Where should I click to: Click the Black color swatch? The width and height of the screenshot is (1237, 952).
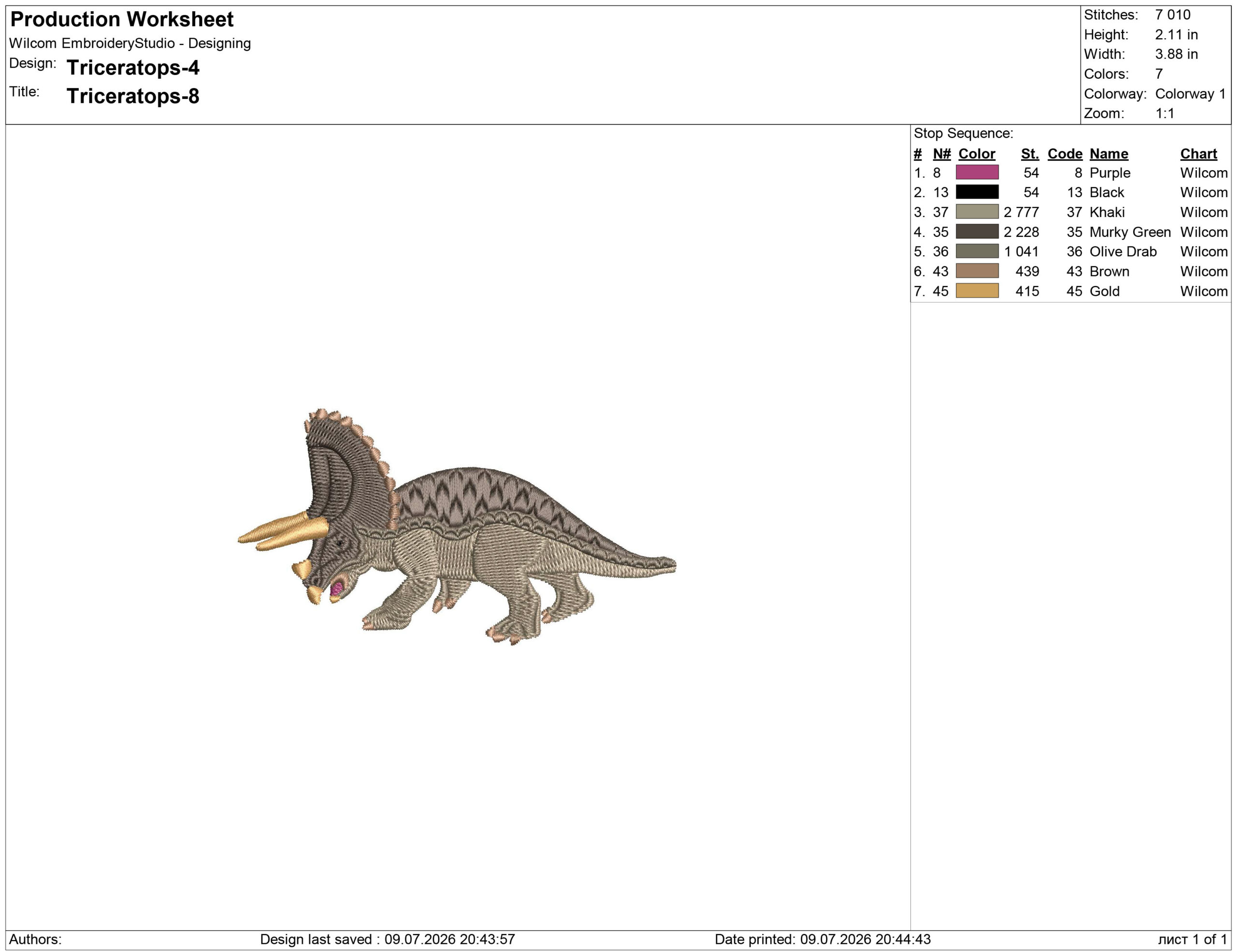[x=977, y=192]
